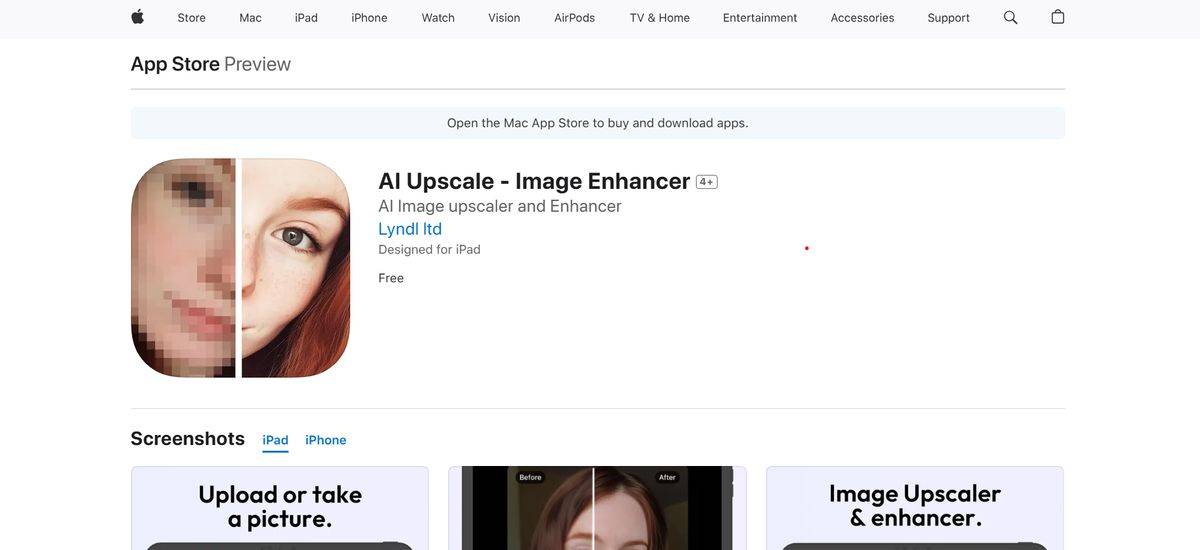Go to the iPad nav item

click(306, 18)
